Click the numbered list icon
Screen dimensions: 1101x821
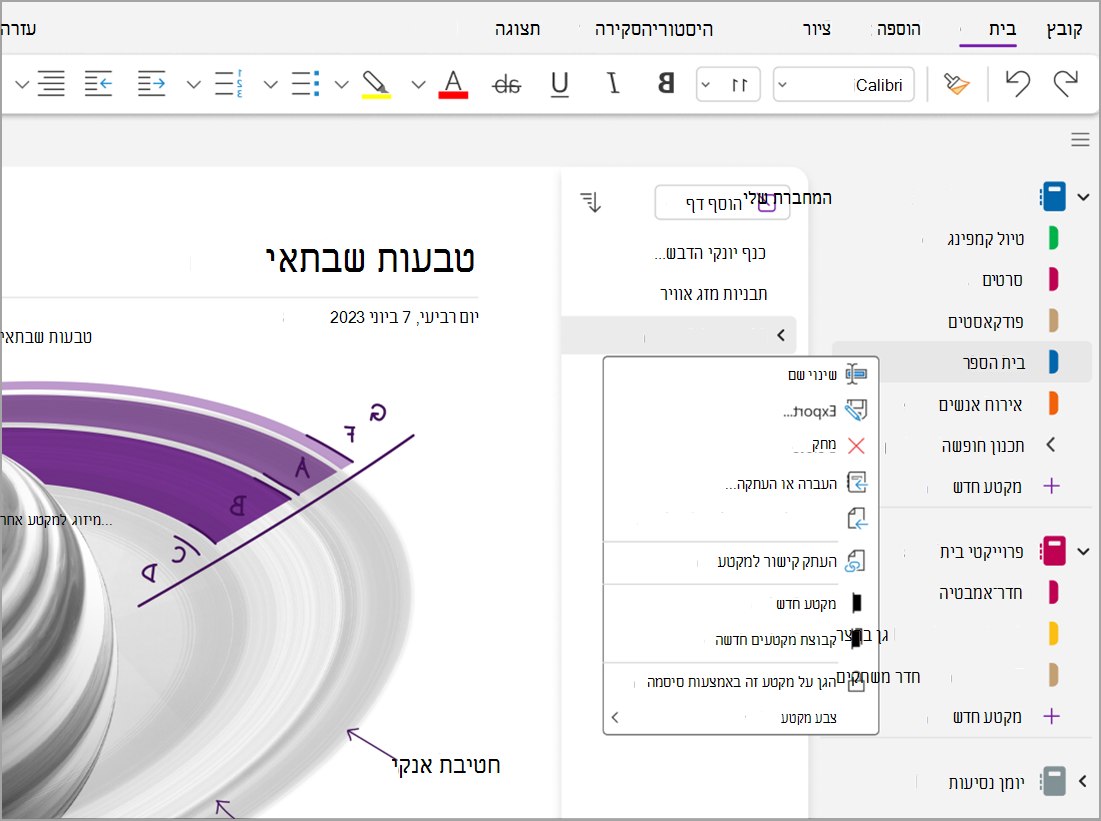tap(228, 84)
